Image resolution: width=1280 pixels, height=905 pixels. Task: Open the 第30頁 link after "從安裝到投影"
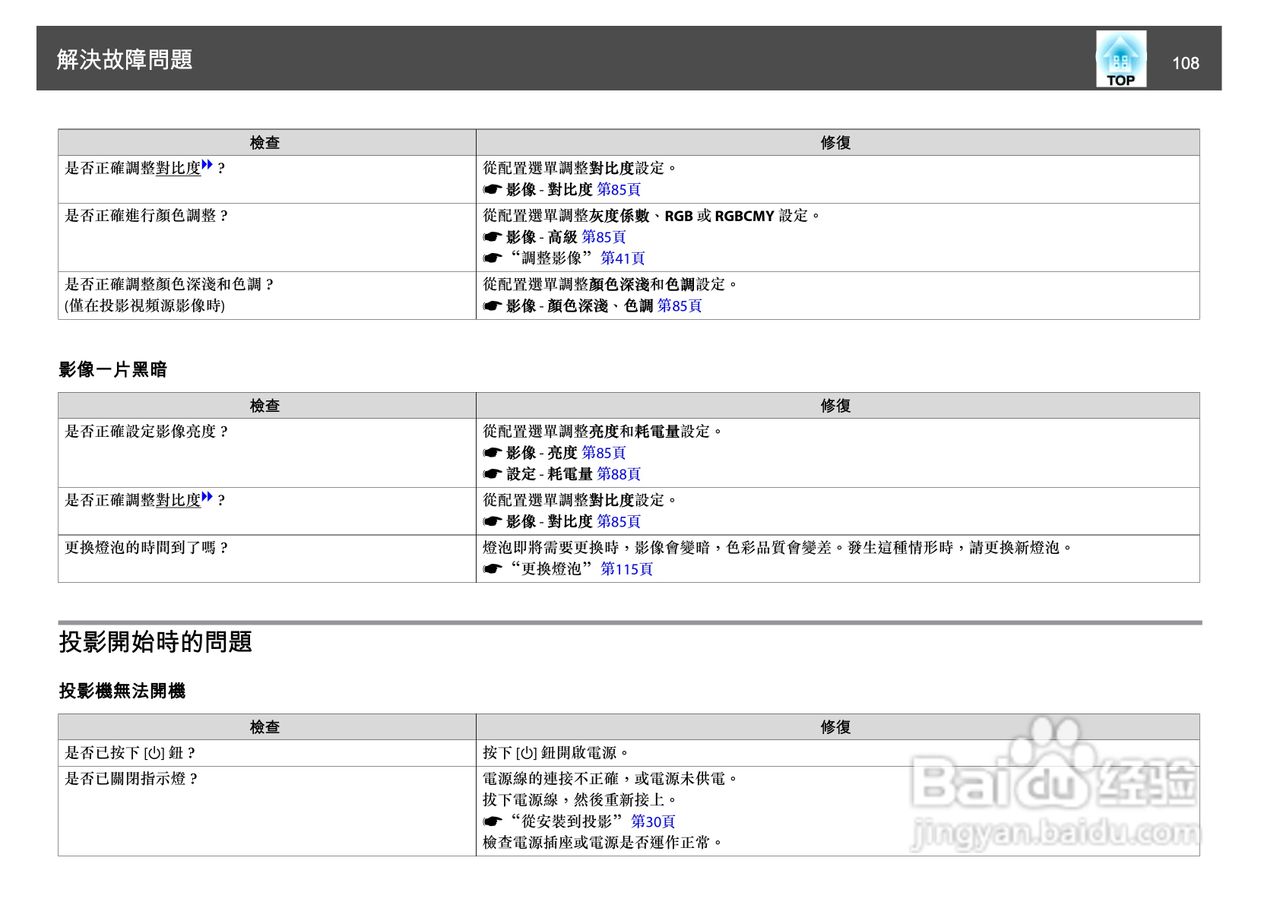[x=653, y=821]
